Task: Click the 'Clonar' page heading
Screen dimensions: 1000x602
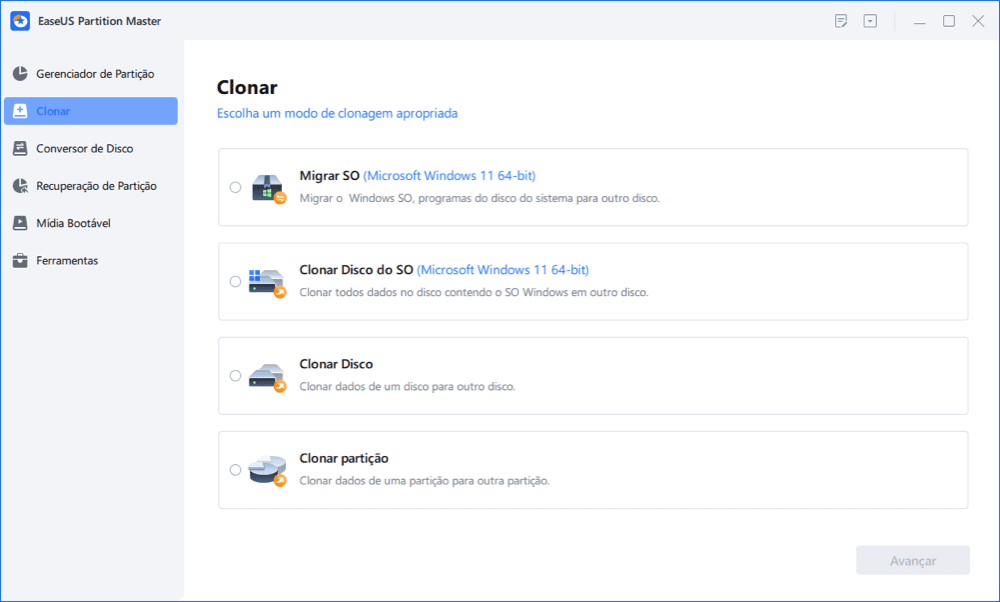Action: coord(247,87)
